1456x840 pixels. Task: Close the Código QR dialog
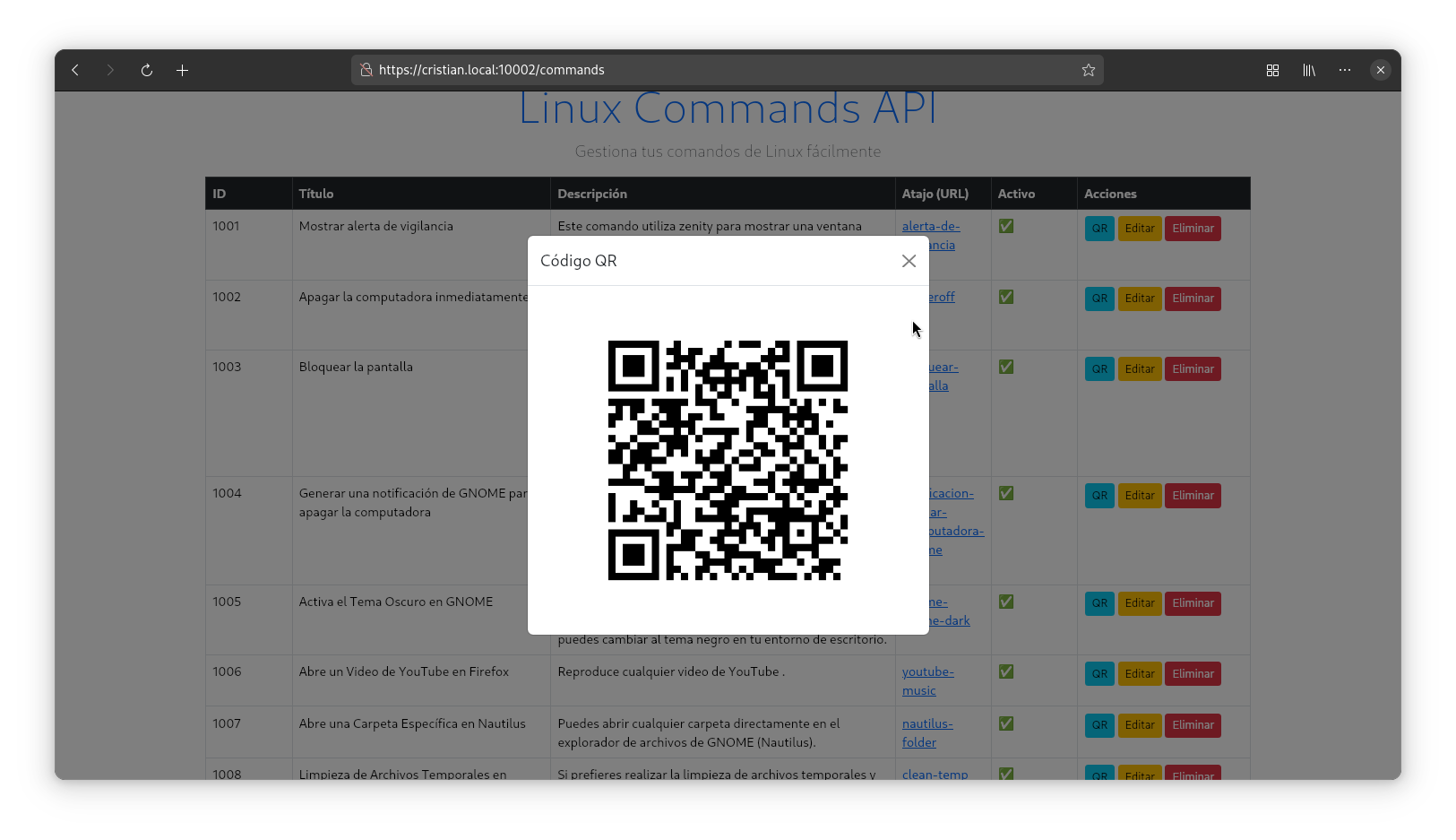(x=909, y=261)
